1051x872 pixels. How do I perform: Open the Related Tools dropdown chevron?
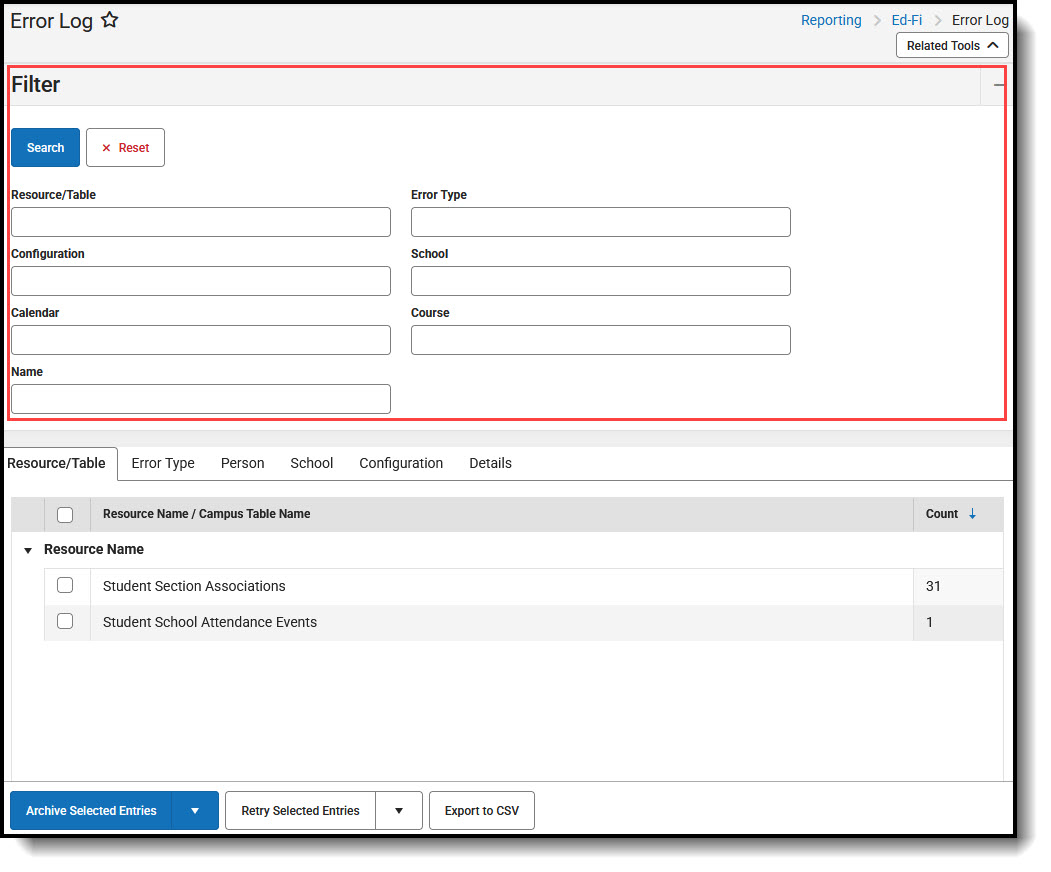(x=991, y=45)
